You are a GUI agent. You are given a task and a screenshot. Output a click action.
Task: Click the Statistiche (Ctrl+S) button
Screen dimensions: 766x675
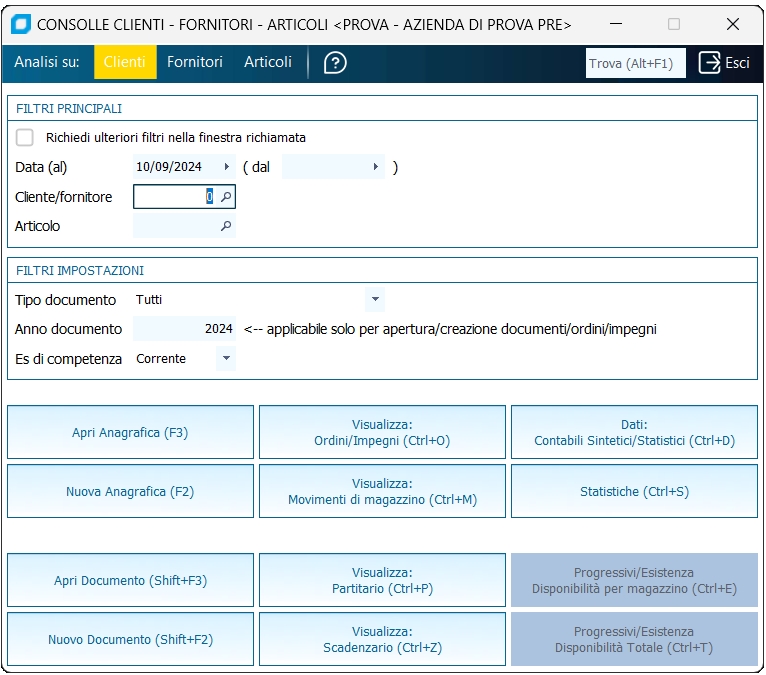pyautogui.click(x=634, y=492)
